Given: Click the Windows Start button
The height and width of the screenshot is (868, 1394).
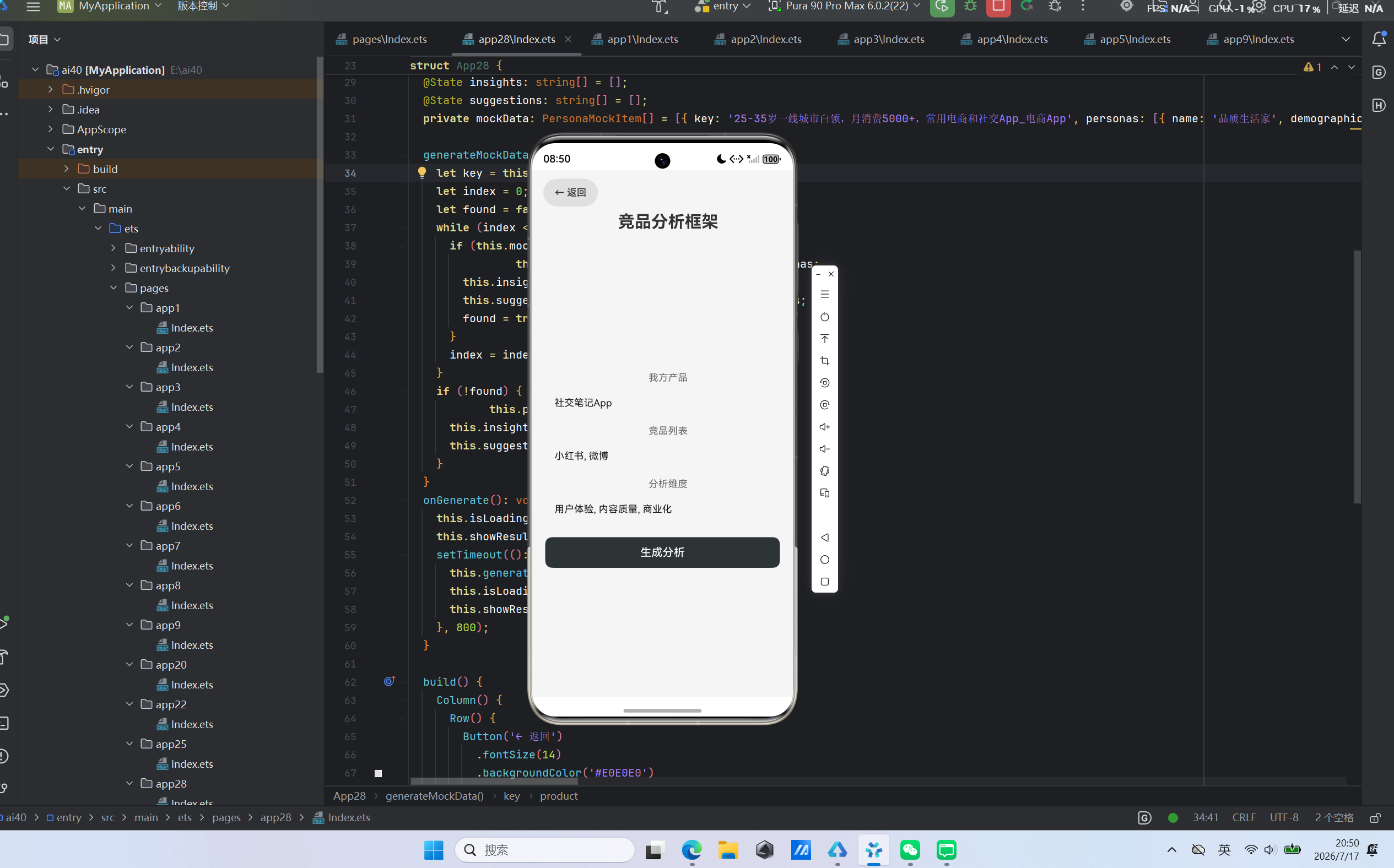Looking at the screenshot, I should pos(434,850).
